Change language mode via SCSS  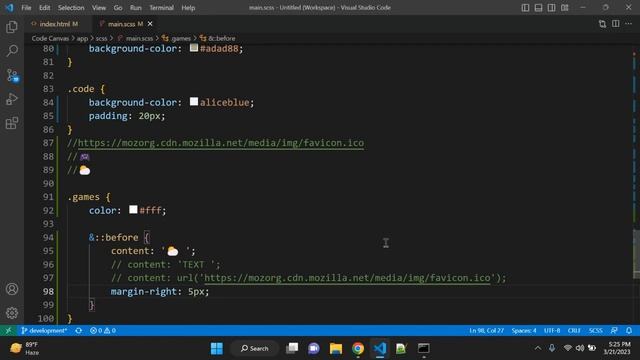(596, 330)
